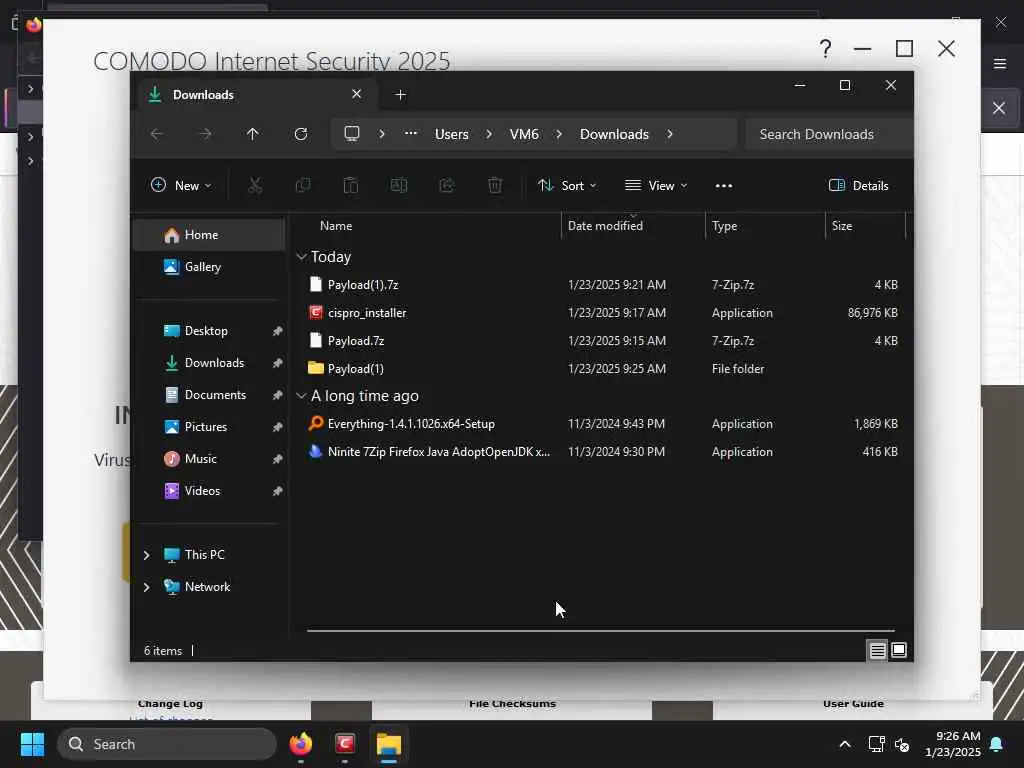Click the address bar ellipsis for hidden path
This screenshot has height=768, width=1024.
pyautogui.click(x=411, y=133)
